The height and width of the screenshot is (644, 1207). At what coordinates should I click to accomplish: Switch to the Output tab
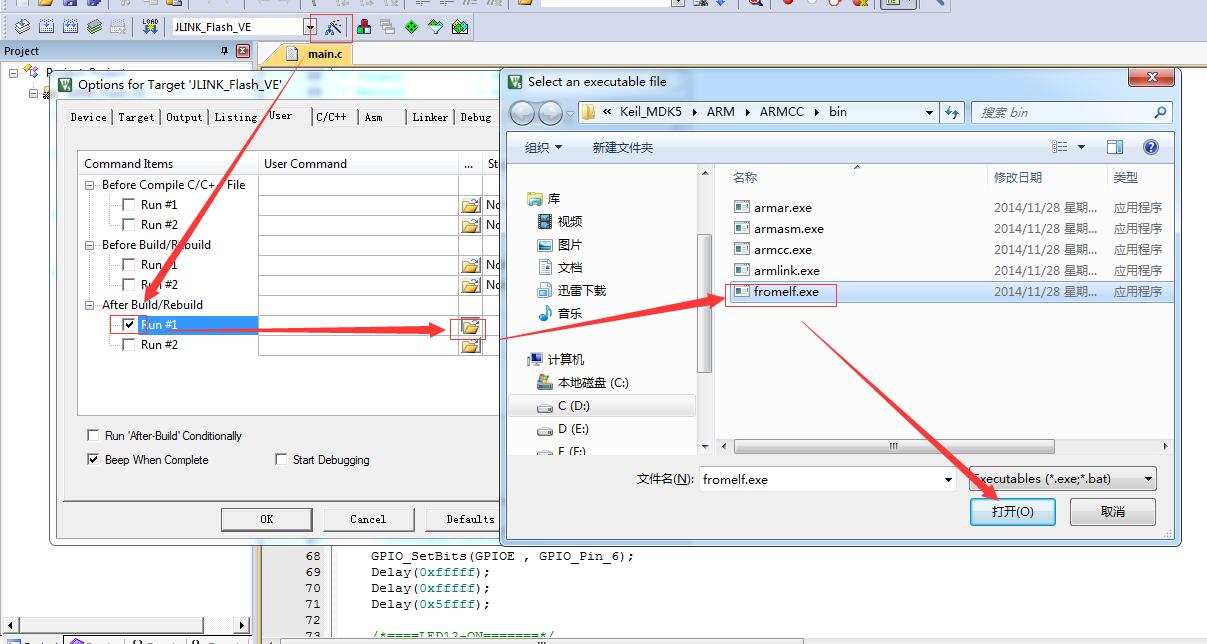[184, 118]
